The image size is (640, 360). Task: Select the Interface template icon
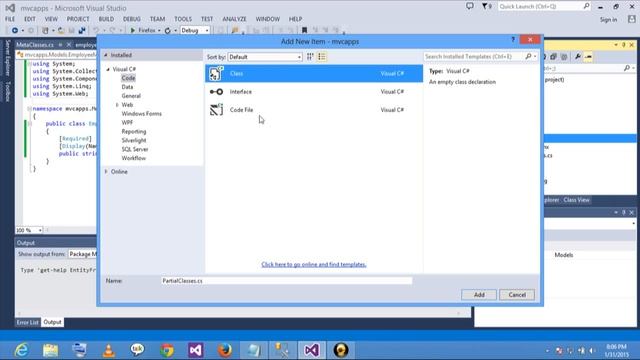tap(216, 92)
